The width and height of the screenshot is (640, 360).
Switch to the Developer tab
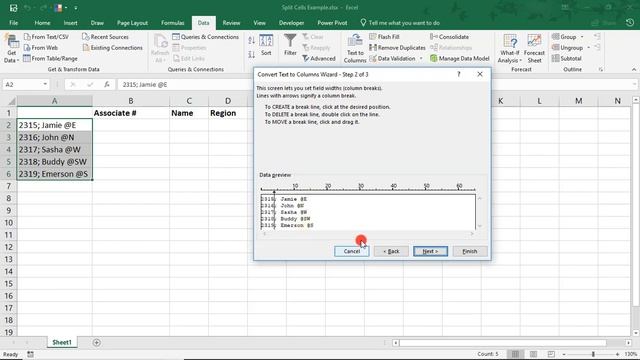tap(291, 23)
